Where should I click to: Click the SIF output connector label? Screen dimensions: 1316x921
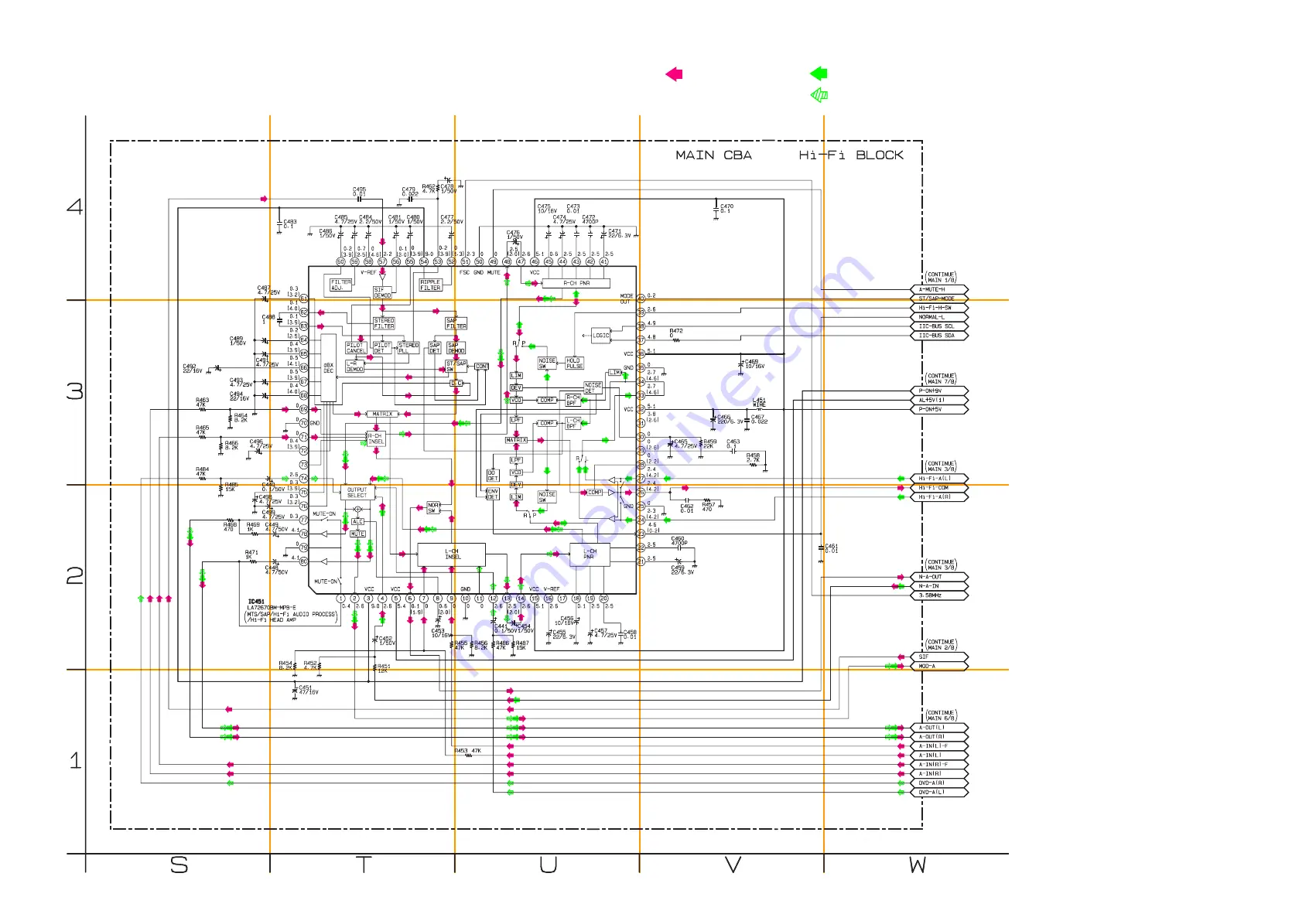(938, 657)
